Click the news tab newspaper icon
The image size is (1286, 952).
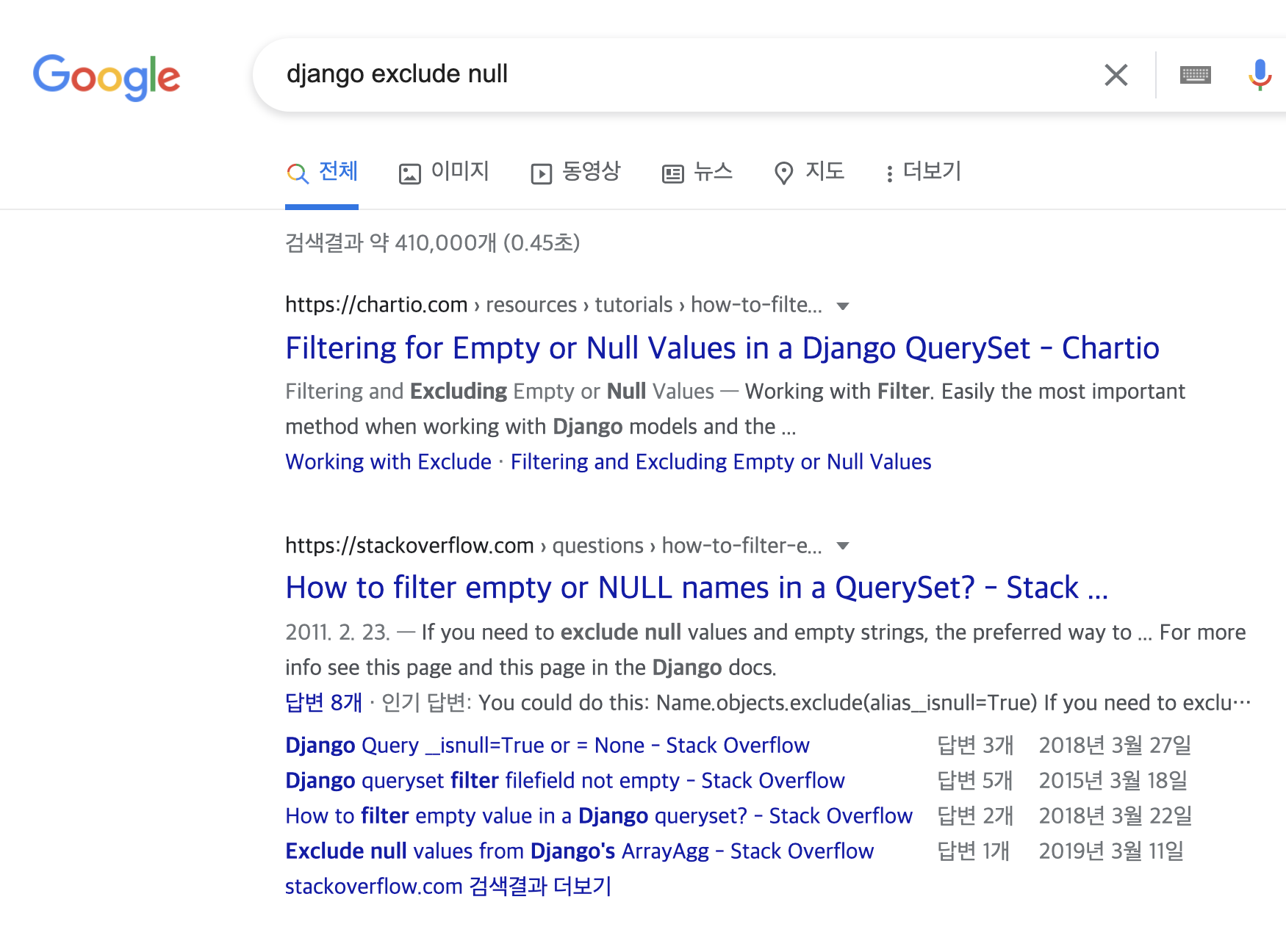click(672, 174)
